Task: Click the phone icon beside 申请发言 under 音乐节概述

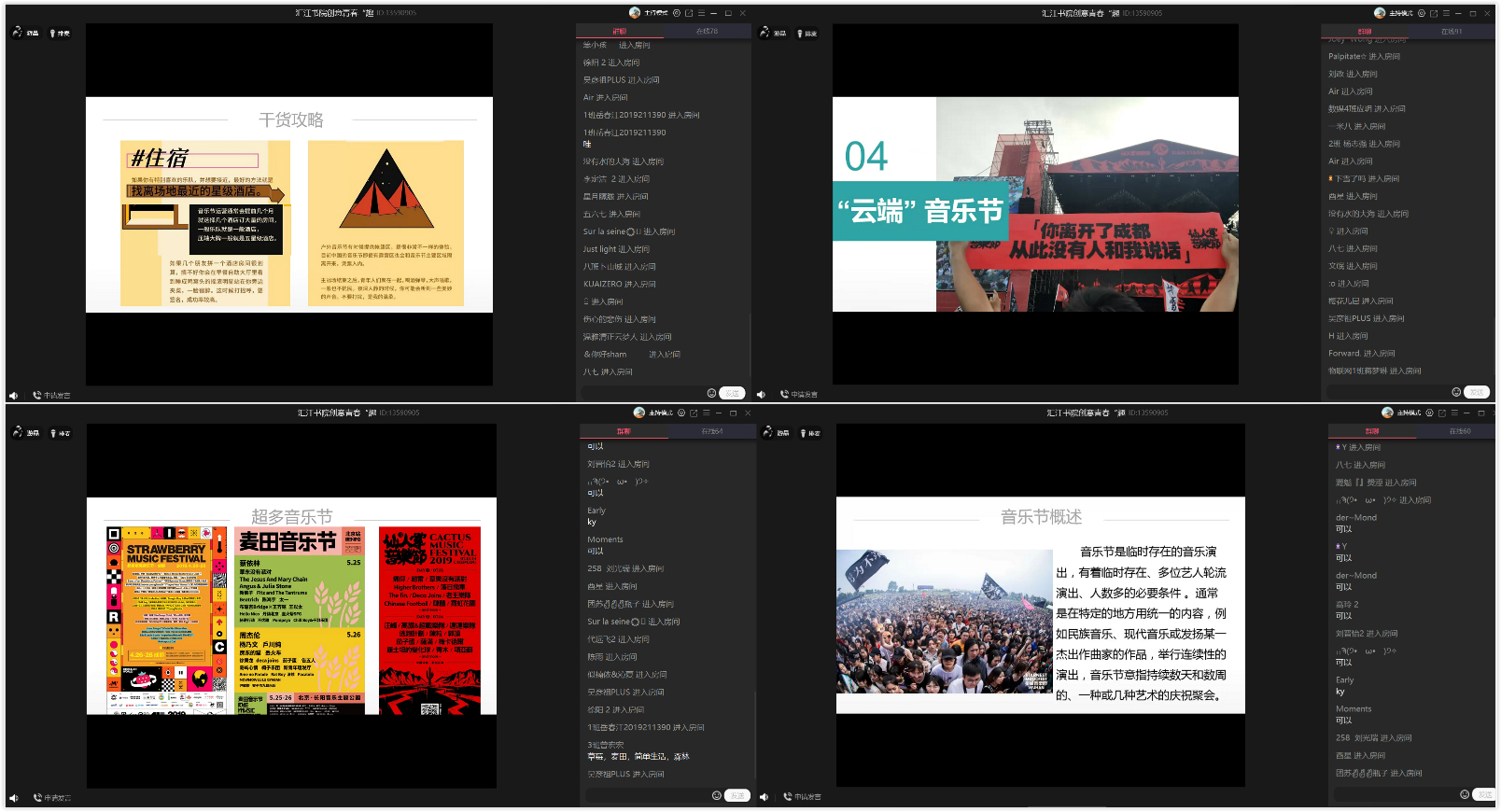Action: click(x=787, y=796)
